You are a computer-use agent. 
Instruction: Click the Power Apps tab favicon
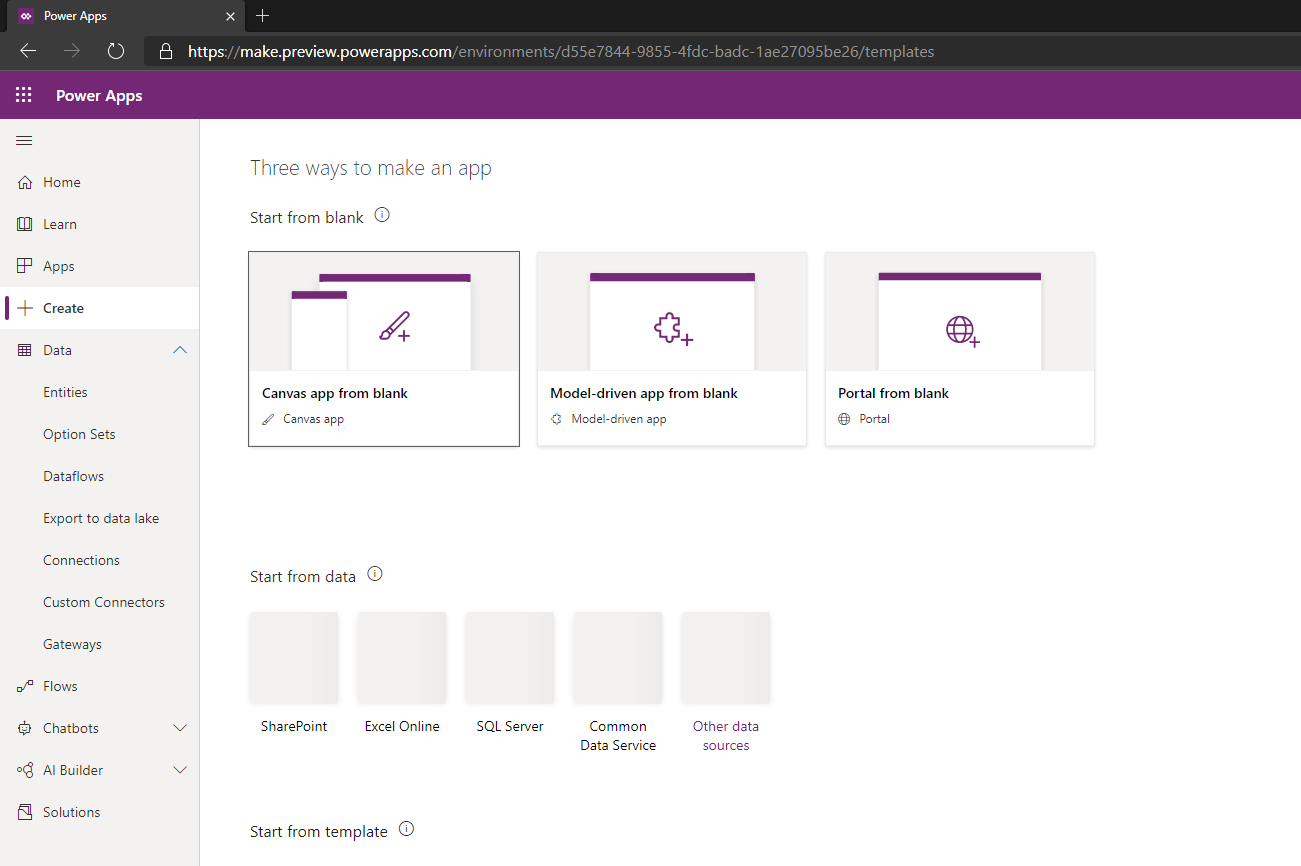point(26,16)
